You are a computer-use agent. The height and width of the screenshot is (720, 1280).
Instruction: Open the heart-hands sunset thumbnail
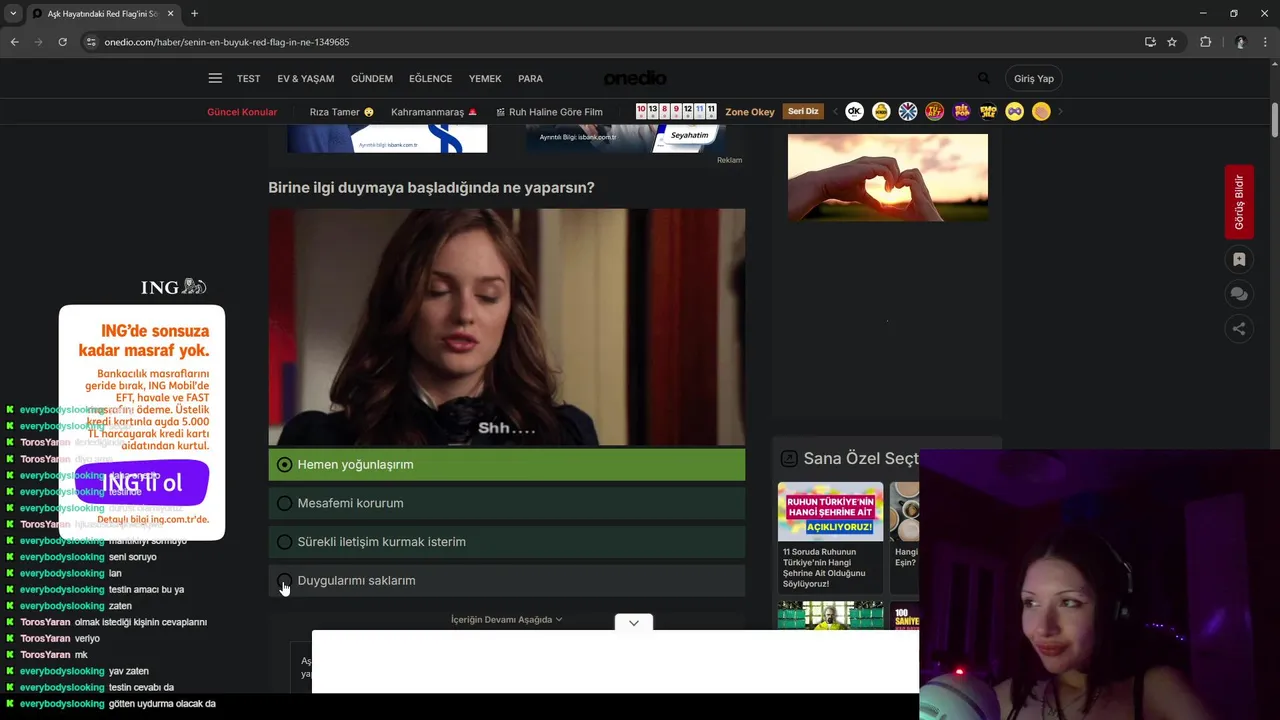click(888, 177)
